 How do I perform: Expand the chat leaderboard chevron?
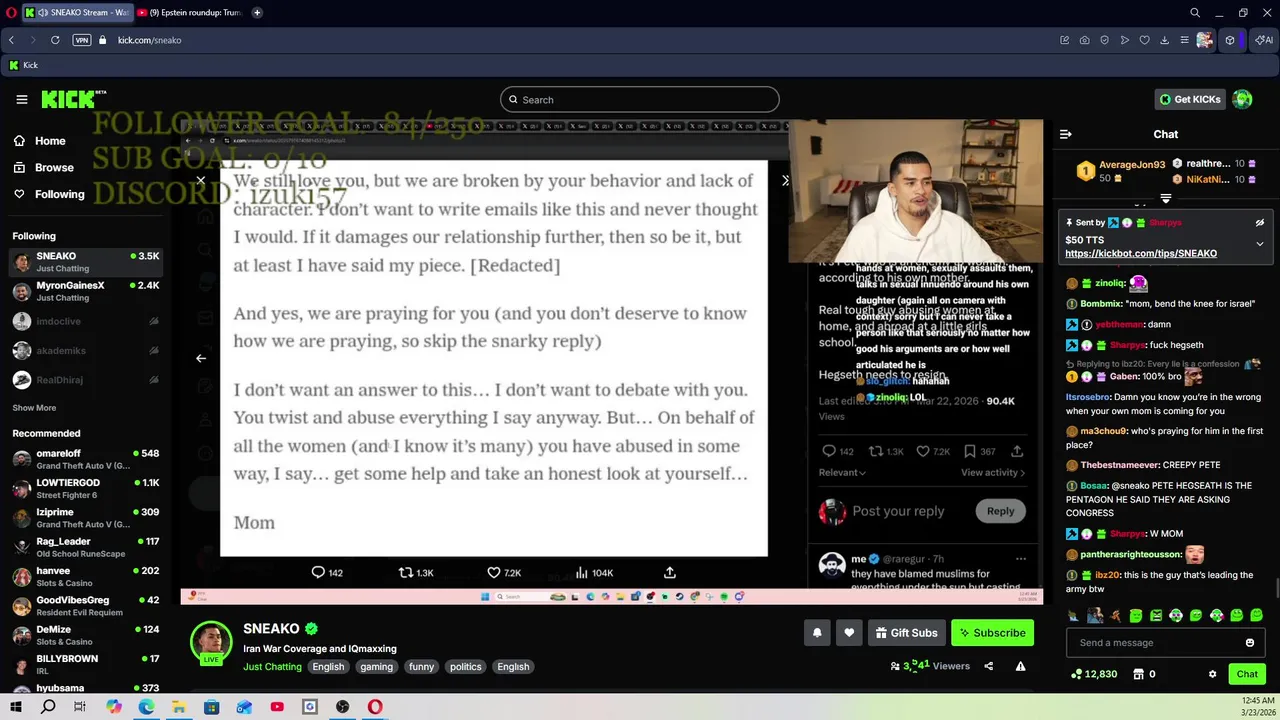[x=1165, y=198]
